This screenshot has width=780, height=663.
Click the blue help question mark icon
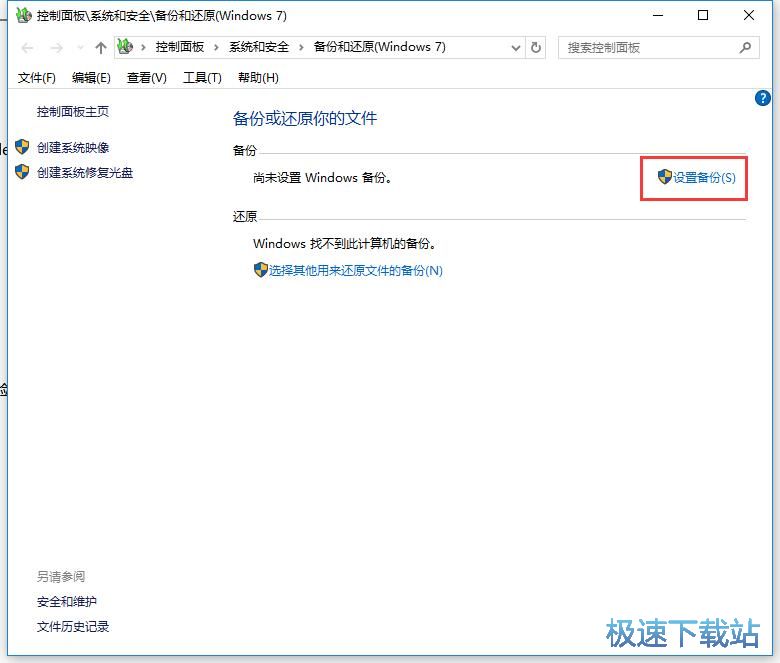pyautogui.click(x=762, y=98)
